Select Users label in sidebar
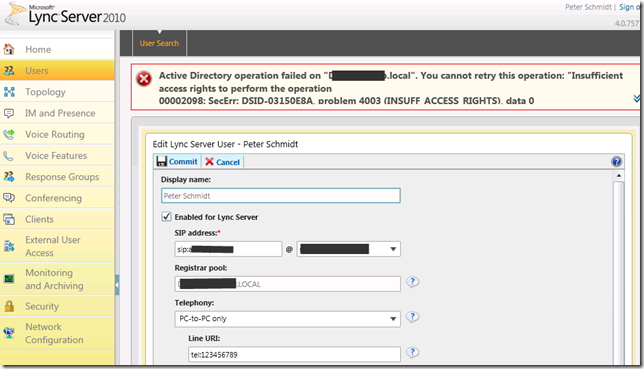 pos(37,71)
